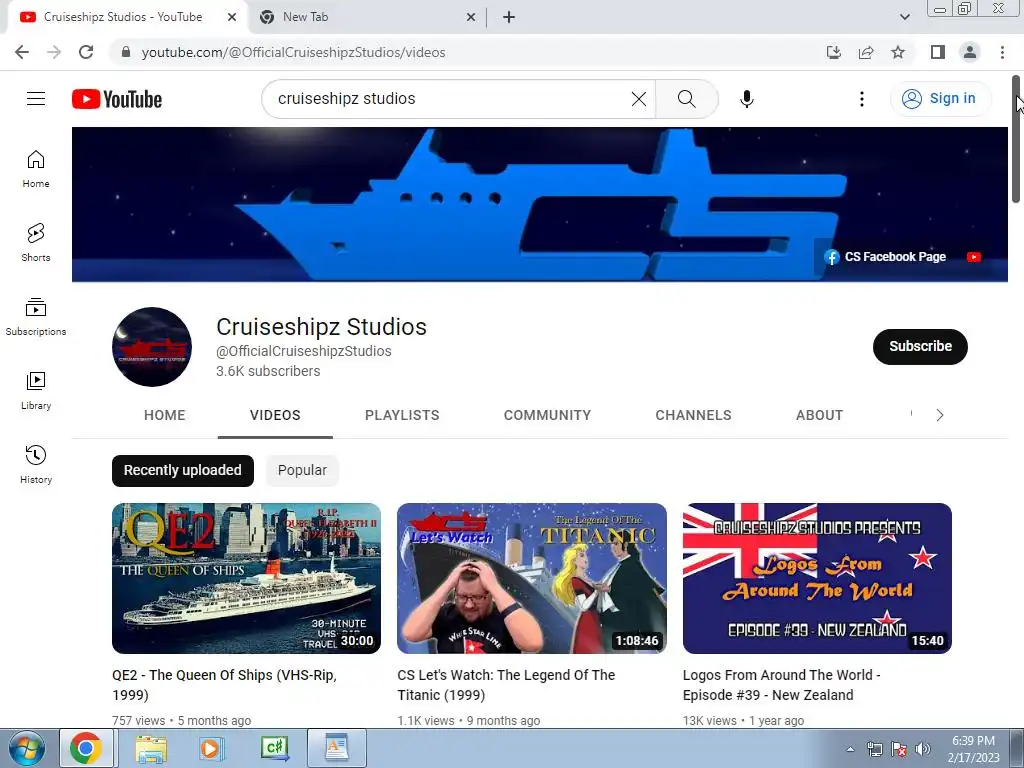Close the Cruiseshipz Studios tab
The width and height of the screenshot is (1024, 768).
click(232, 17)
